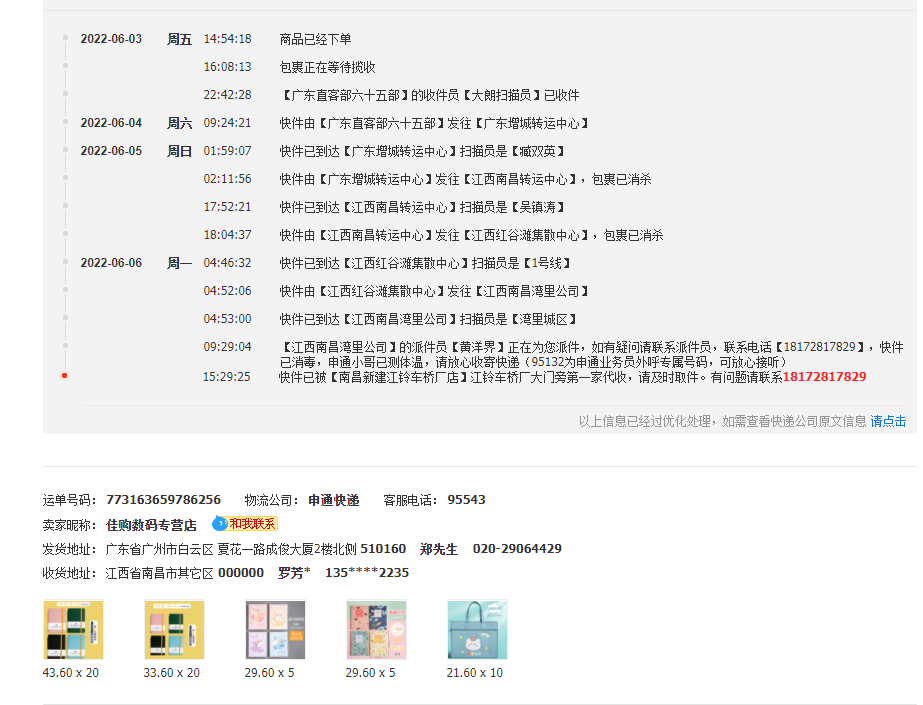923x705 pixels.
Task: Click the red phone number 18172817829
Action: coord(824,377)
